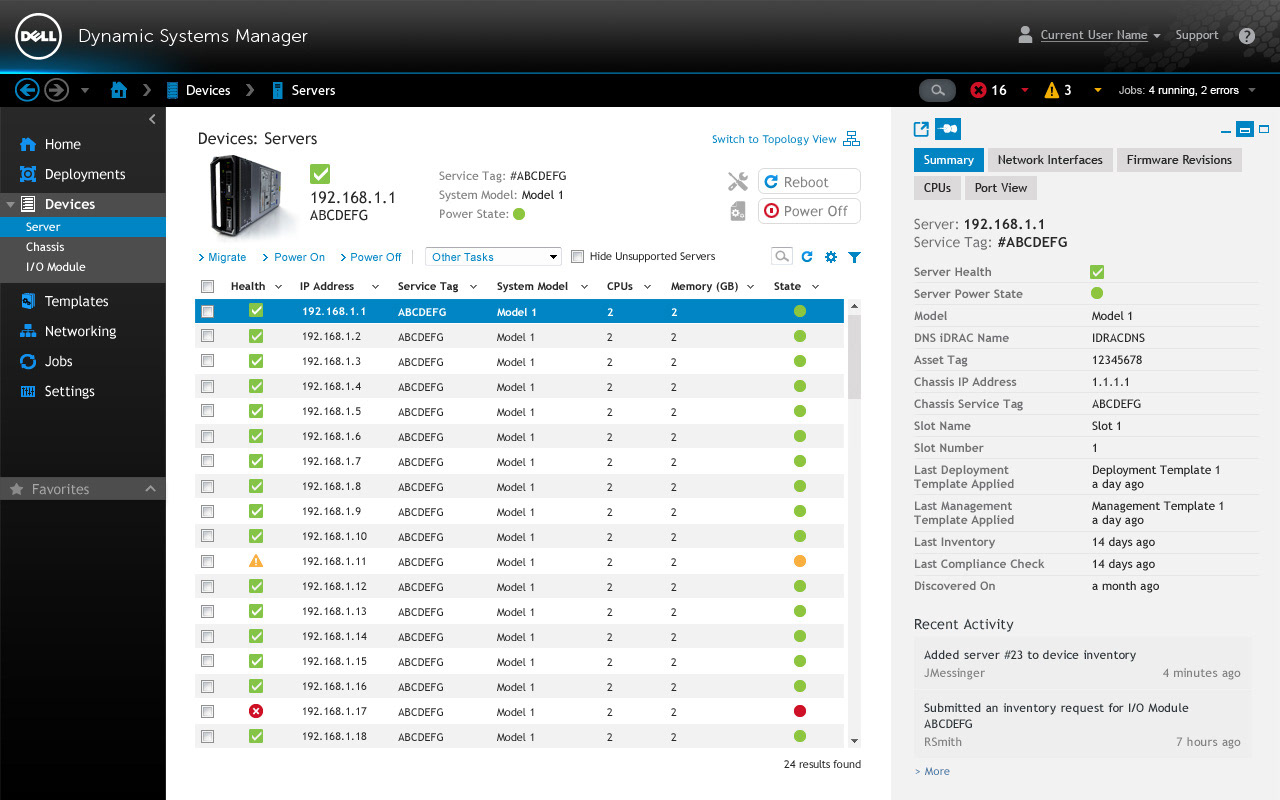Tick the checkbox for server 192.168.1.17
The image size is (1280, 800).
(207, 711)
